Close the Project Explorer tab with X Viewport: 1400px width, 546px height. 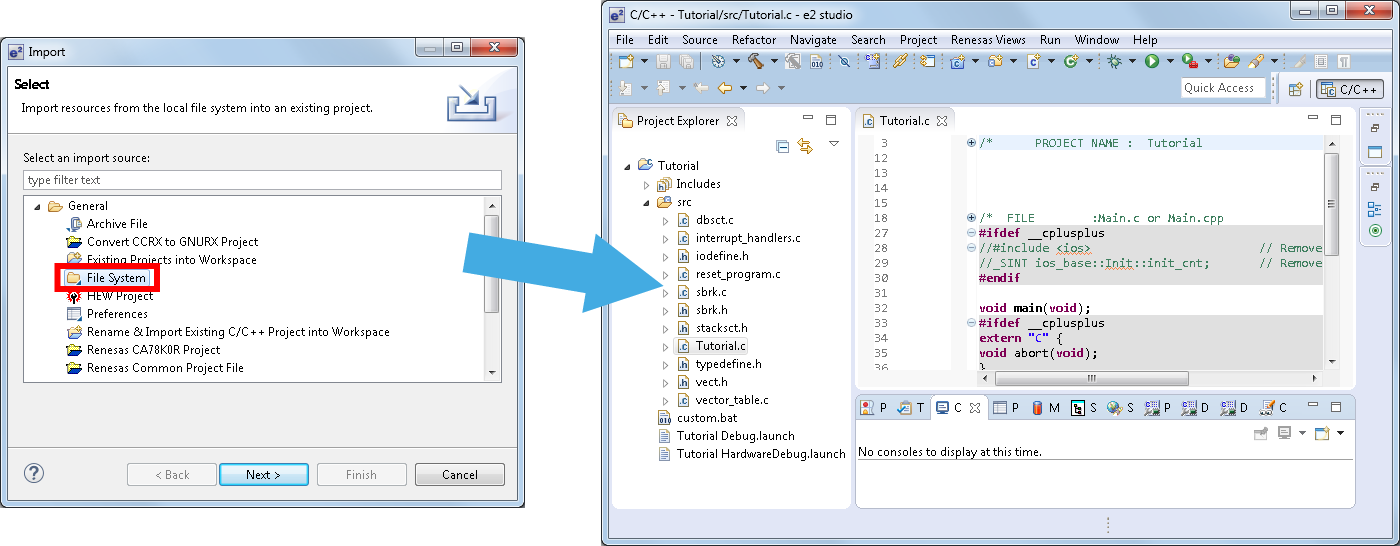[731, 121]
